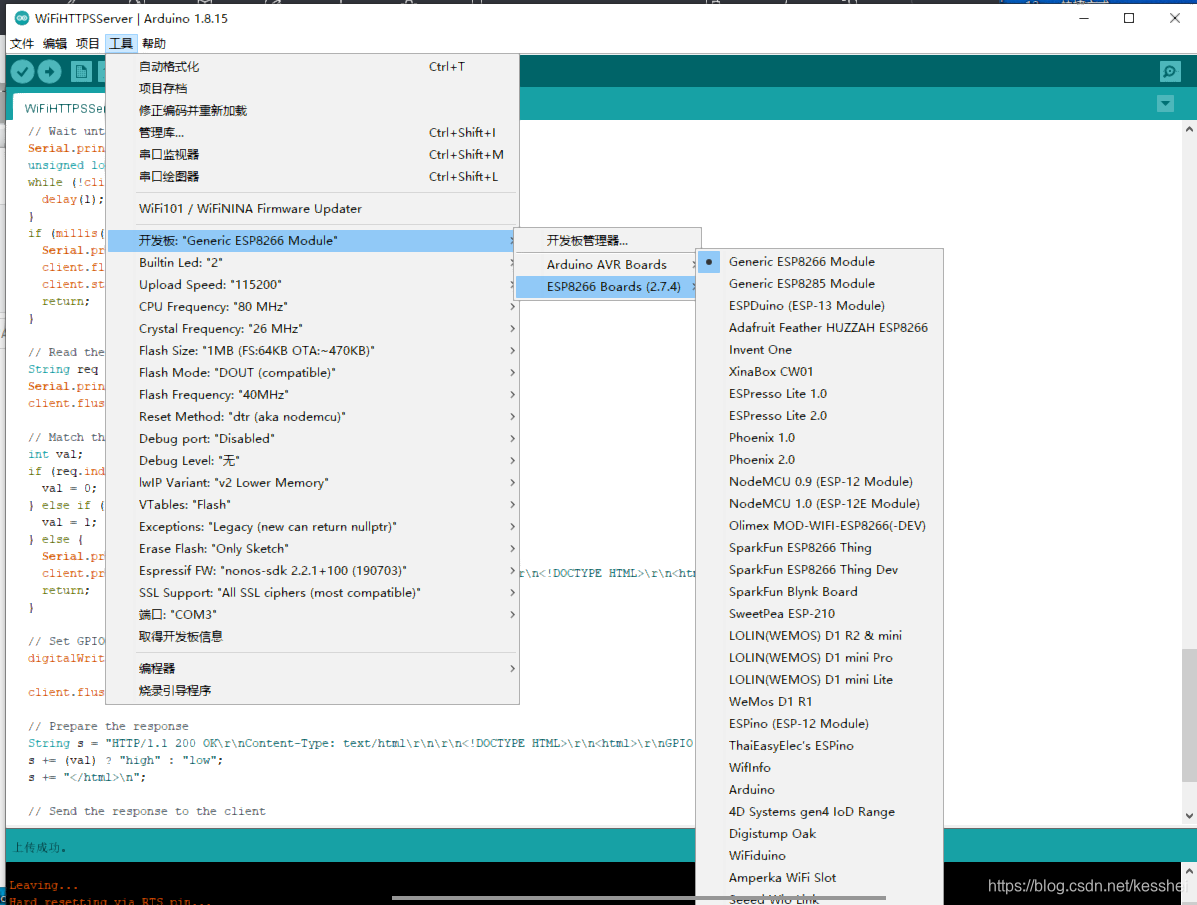Open the 文件 menu
The image size is (1197, 905).
22,44
